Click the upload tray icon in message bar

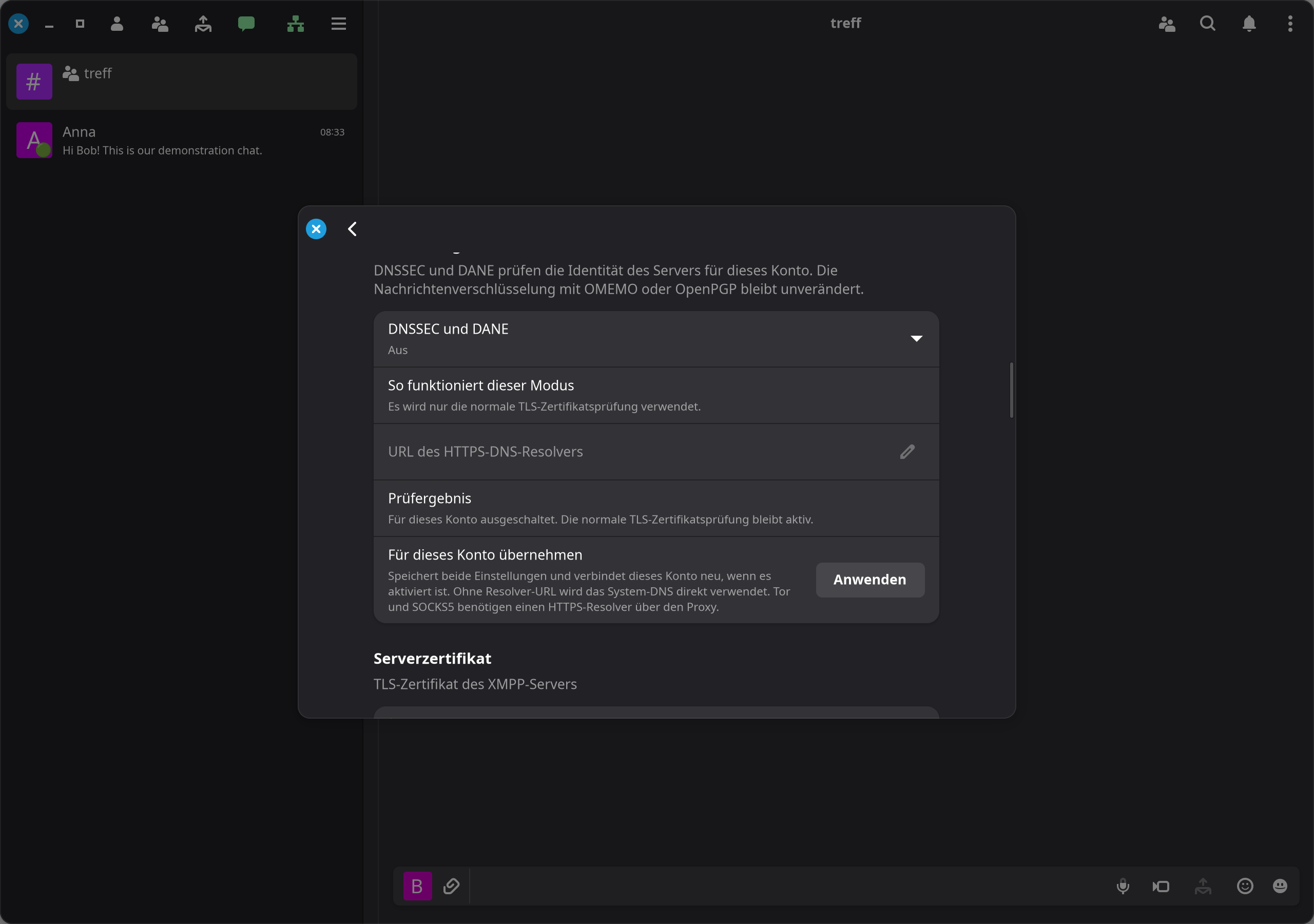(1203, 886)
